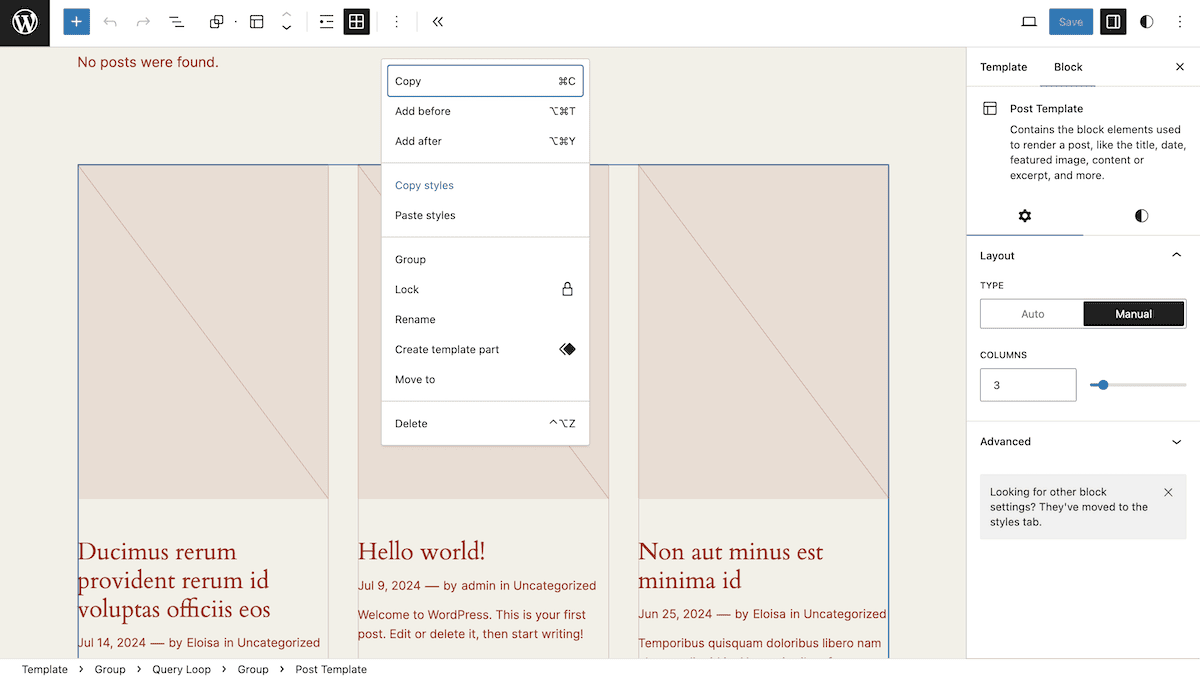
Task: Click the Undo arrow in the toolbar
Action: pyautogui.click(x=110, y=21)
